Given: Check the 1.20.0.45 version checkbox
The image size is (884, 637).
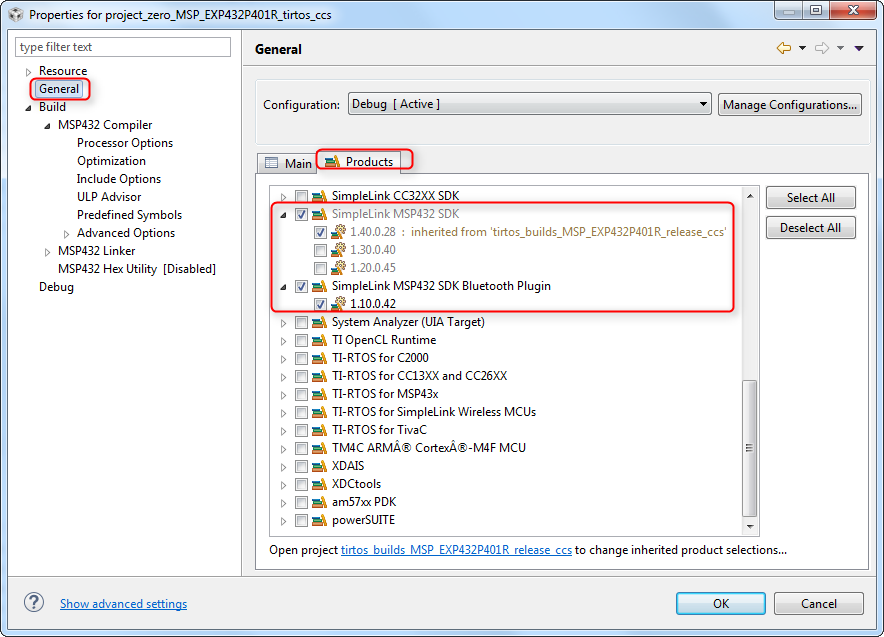Looking at the screenshot, I should tap(320, 268).
